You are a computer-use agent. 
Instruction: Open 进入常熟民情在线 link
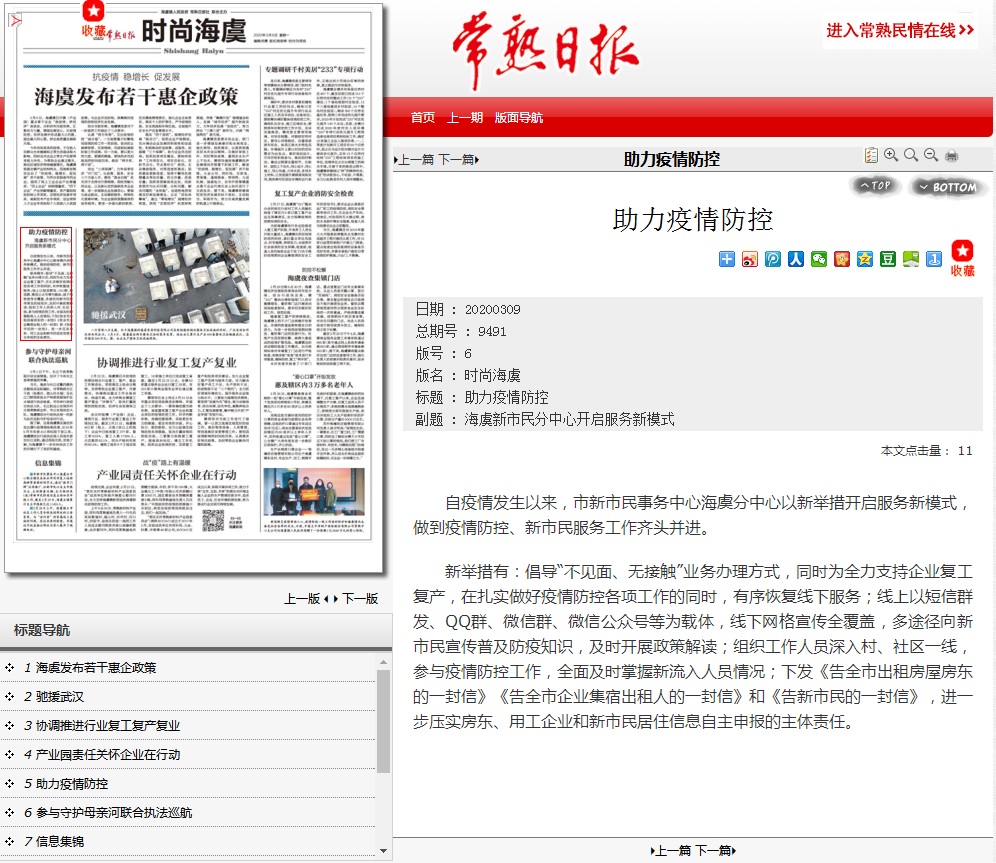point(900,30)
